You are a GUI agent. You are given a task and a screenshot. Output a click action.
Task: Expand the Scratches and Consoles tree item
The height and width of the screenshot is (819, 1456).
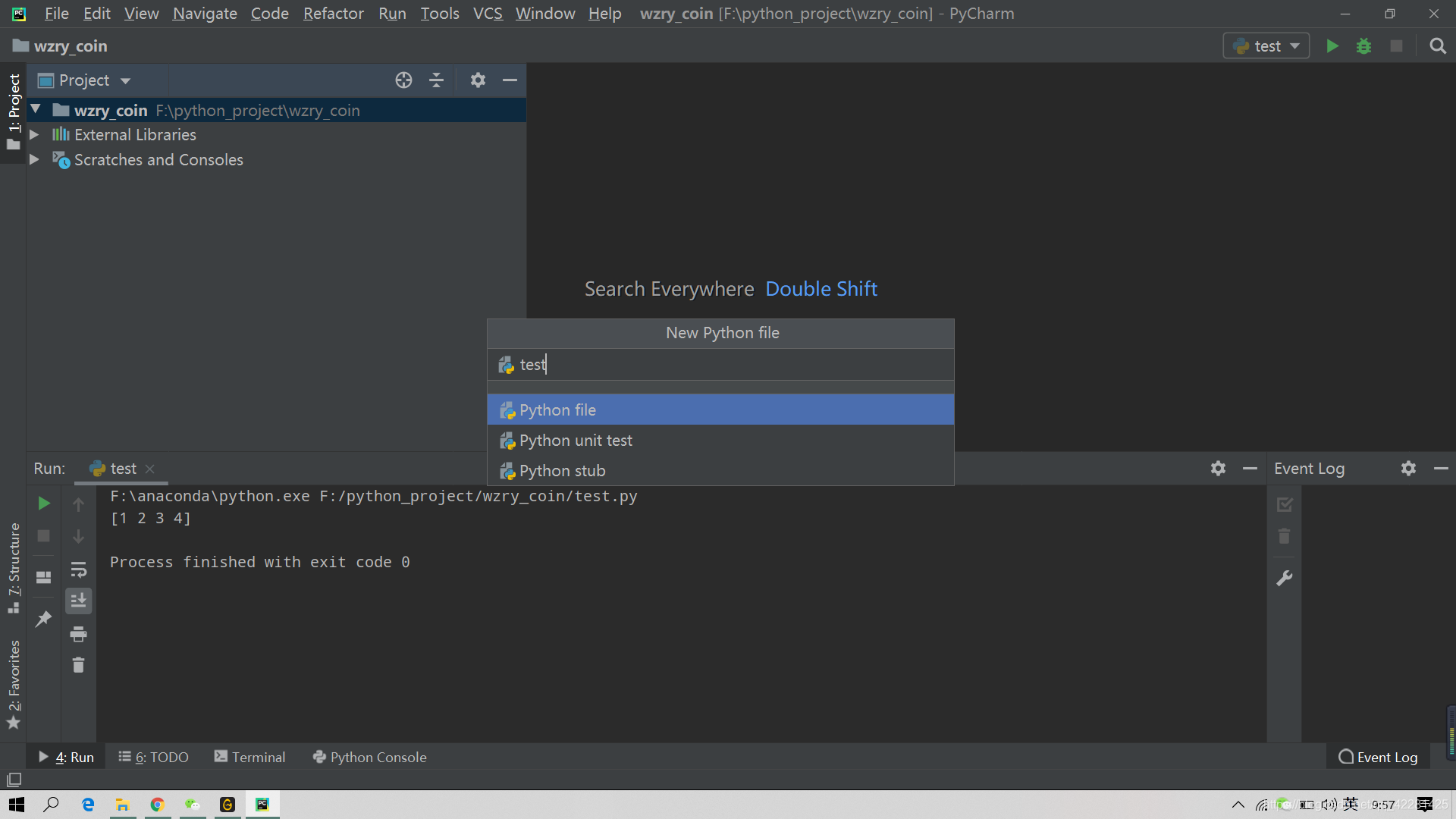pyautogui.click(x=35, y=160)
